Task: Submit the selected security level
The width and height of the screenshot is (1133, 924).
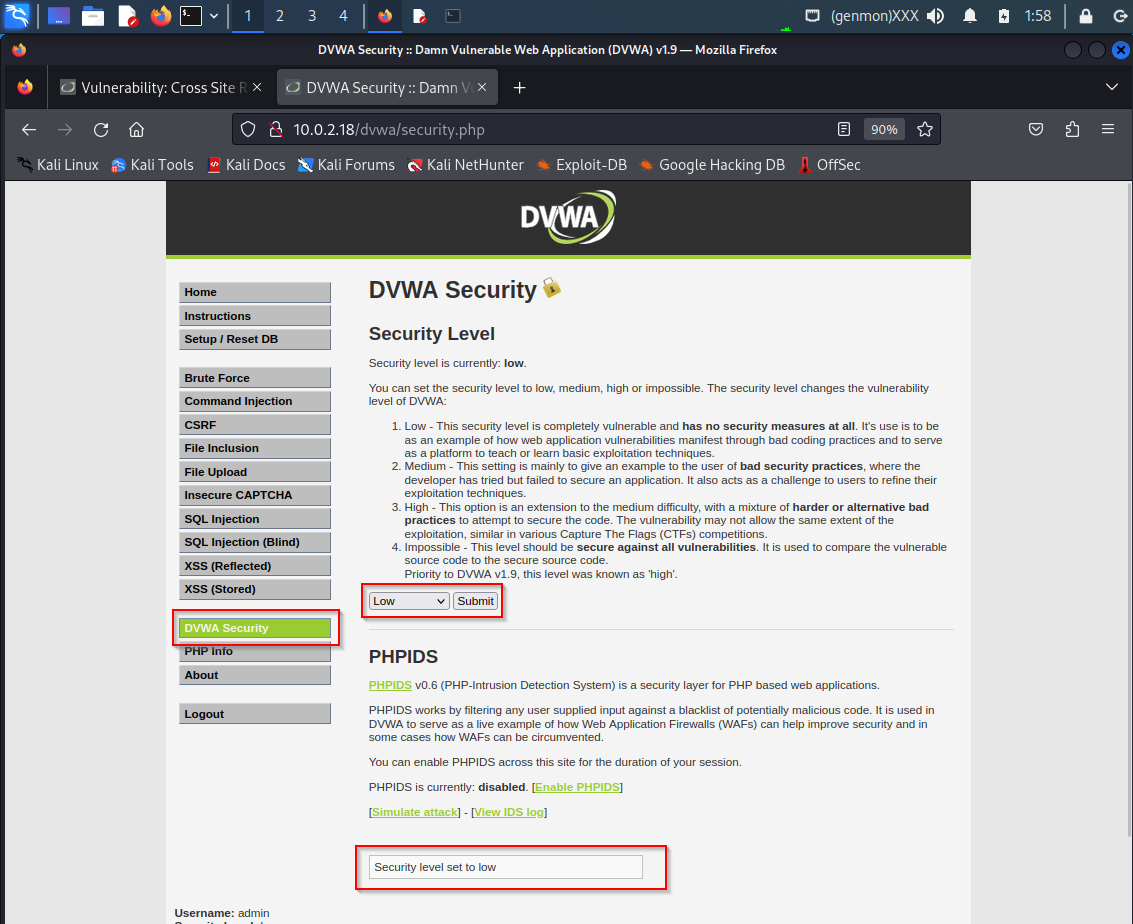Action: point(475,601)
